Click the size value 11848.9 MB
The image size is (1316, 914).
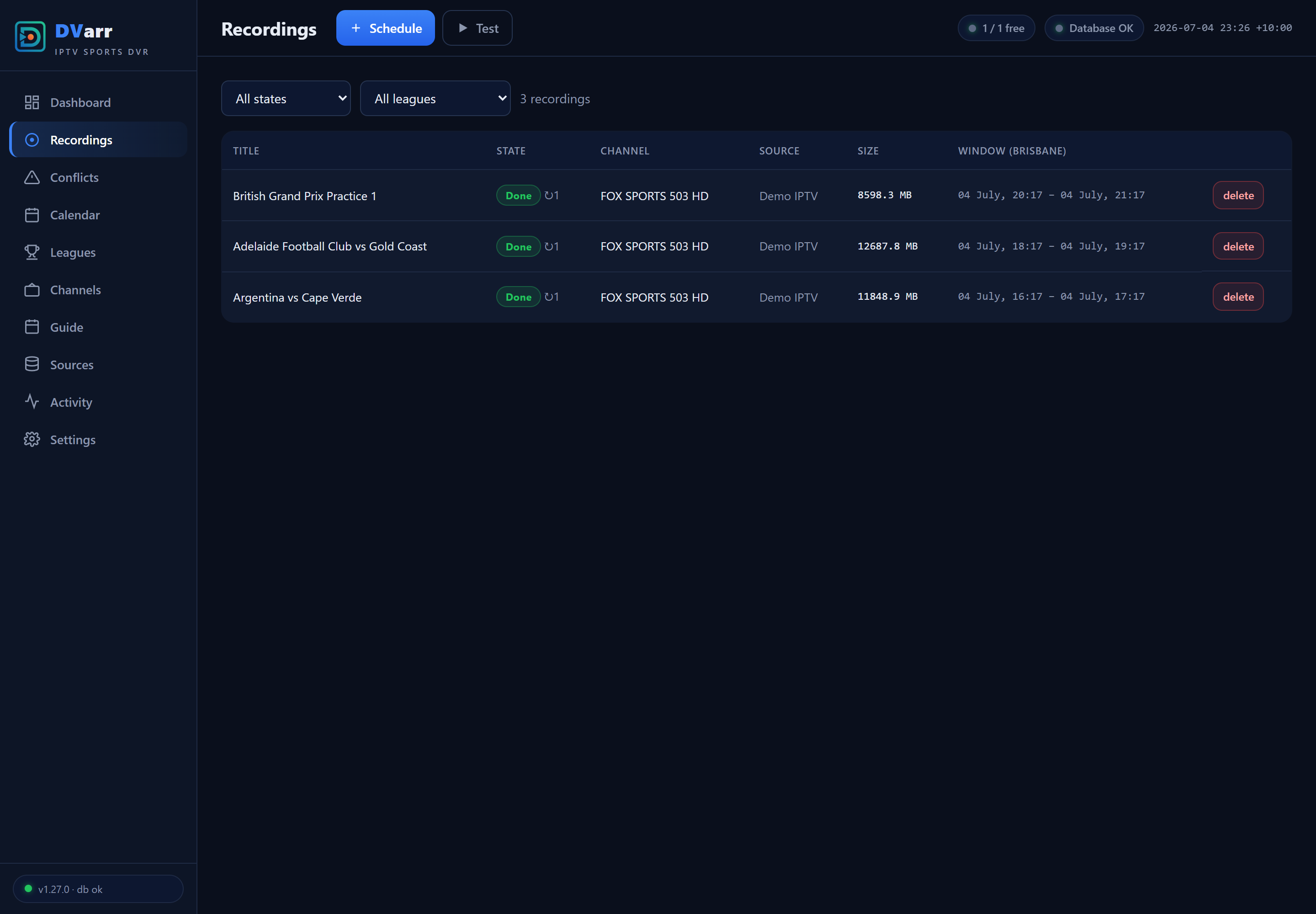tap(888, 296)
